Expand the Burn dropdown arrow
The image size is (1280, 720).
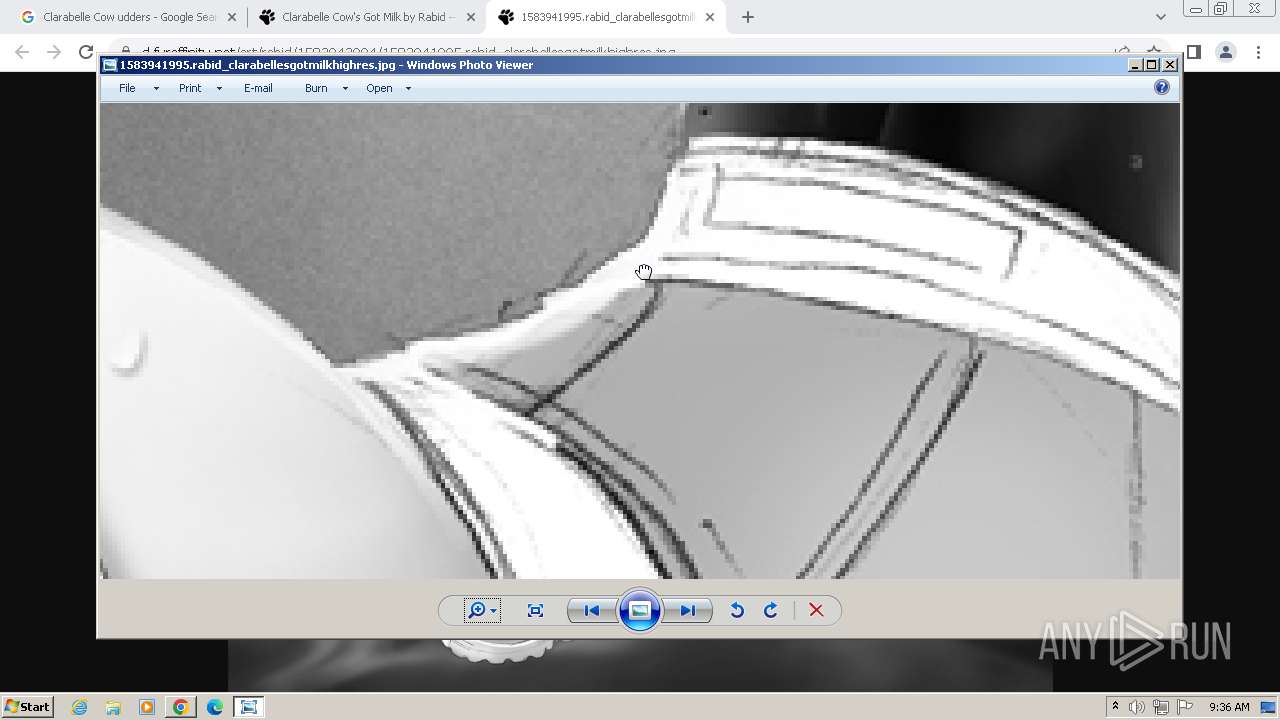(345, 89)
